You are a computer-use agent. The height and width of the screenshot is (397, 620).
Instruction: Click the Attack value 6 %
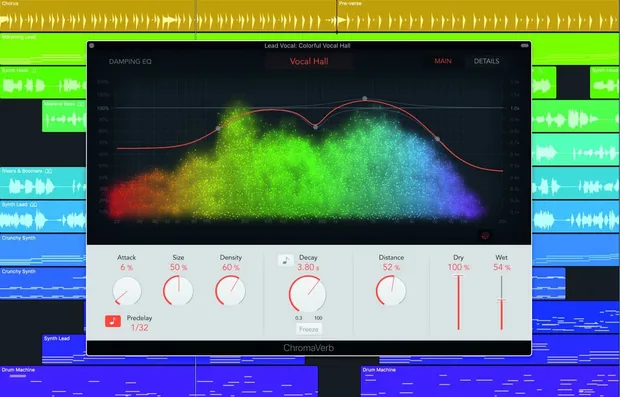127,267
